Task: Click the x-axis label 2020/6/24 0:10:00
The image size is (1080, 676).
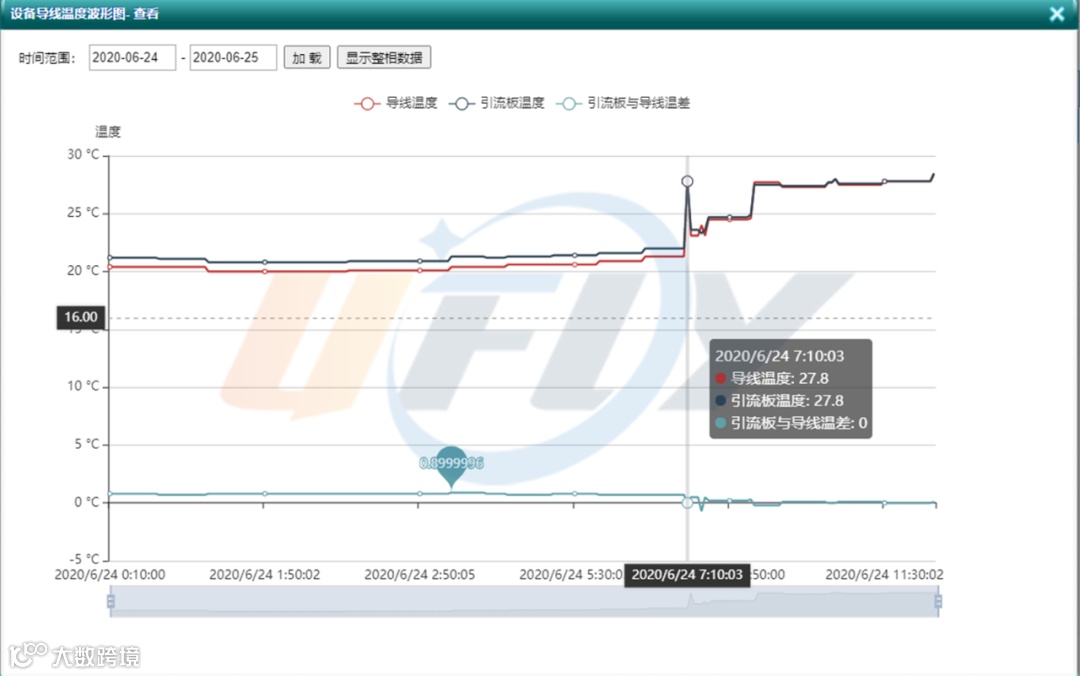Action: point(110,575)
